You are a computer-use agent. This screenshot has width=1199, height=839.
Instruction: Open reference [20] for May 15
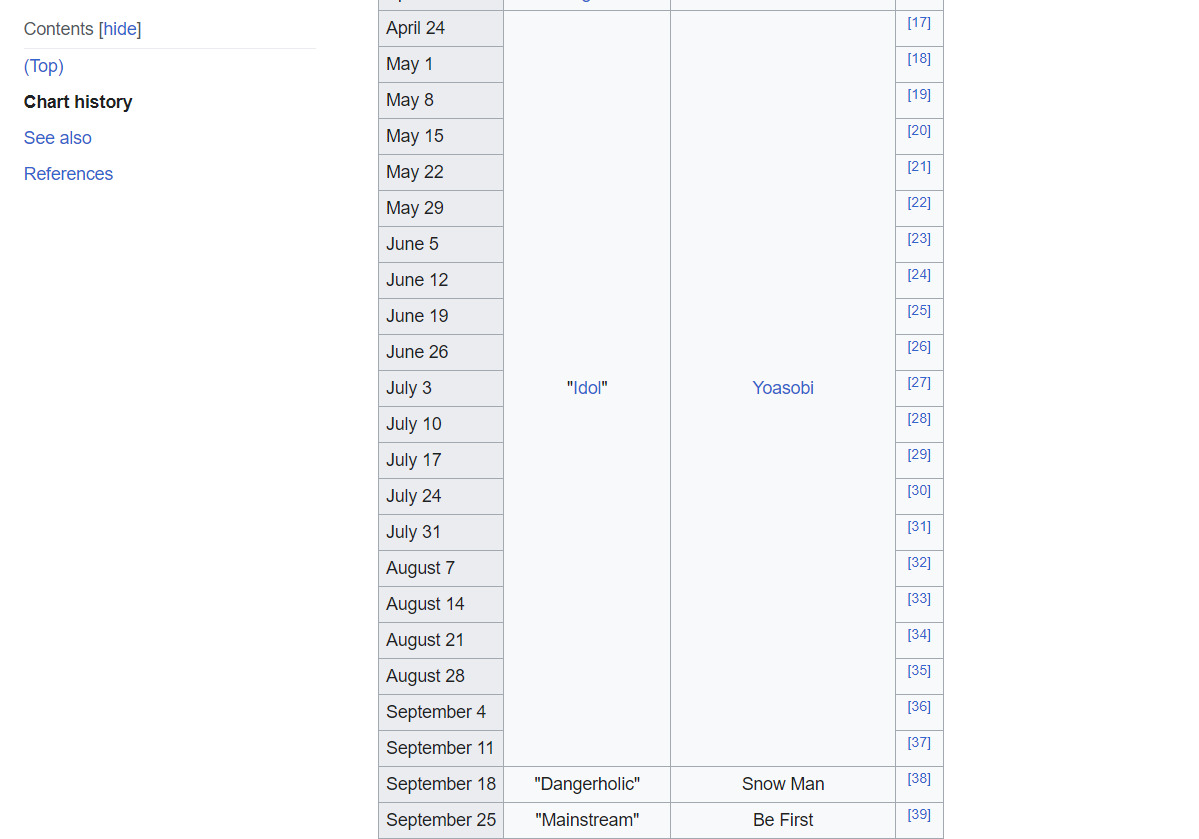(919, 131)
